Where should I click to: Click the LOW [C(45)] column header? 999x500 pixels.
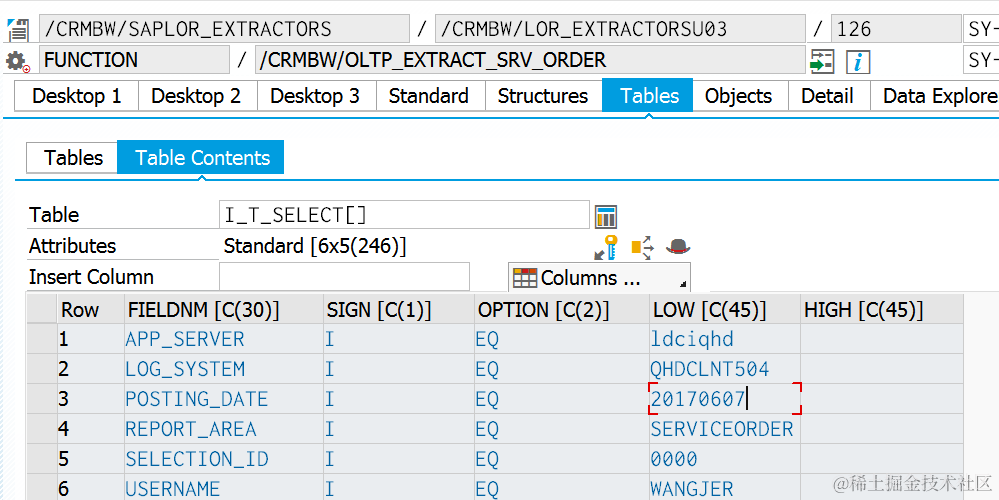pos(724,310)
